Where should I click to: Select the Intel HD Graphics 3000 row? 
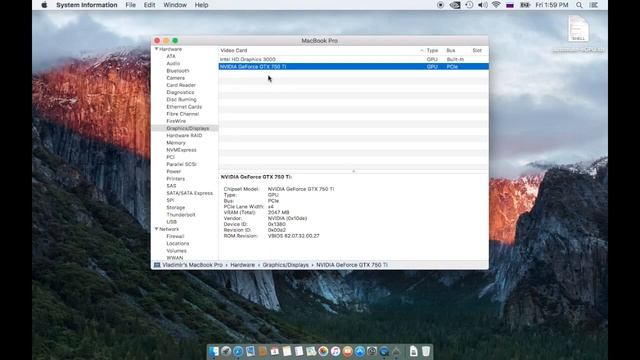[353, 60]
